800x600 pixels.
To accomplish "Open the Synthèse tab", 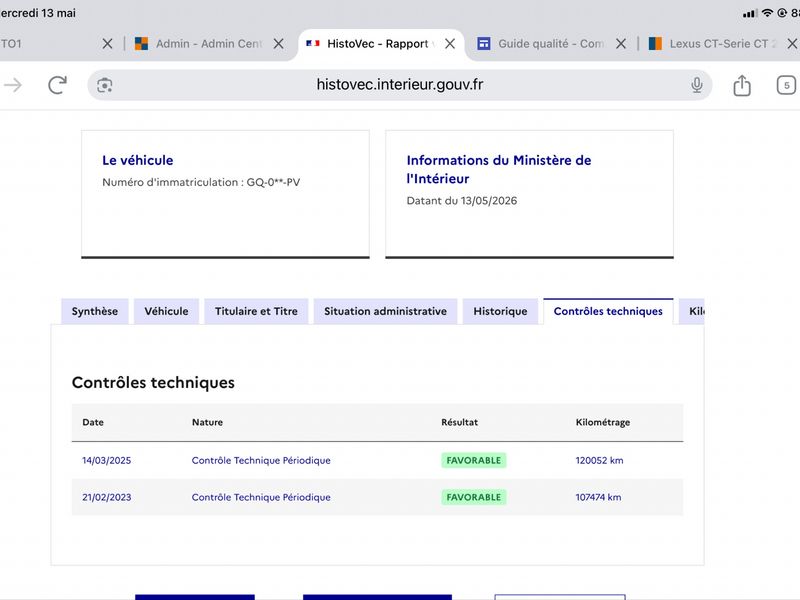I will point(95,311).
